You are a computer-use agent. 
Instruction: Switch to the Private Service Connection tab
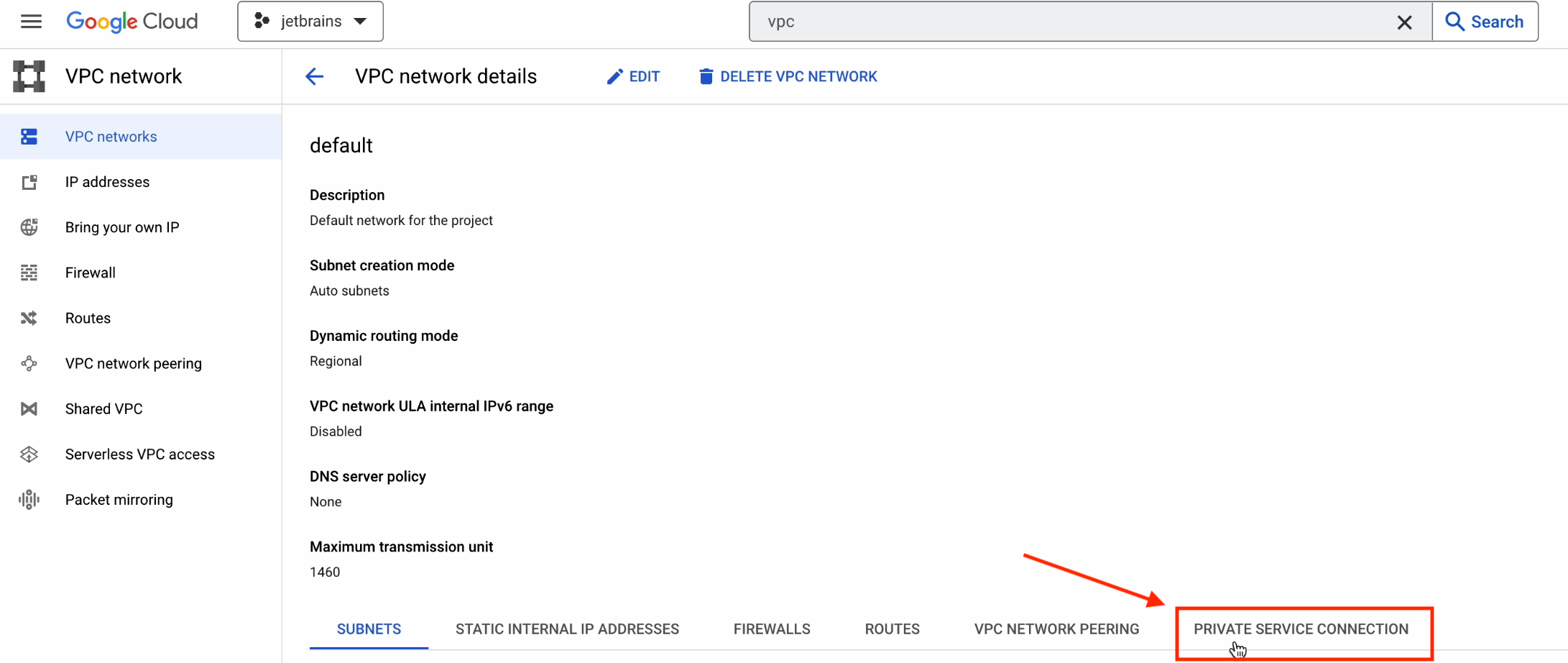point(1301,629)
